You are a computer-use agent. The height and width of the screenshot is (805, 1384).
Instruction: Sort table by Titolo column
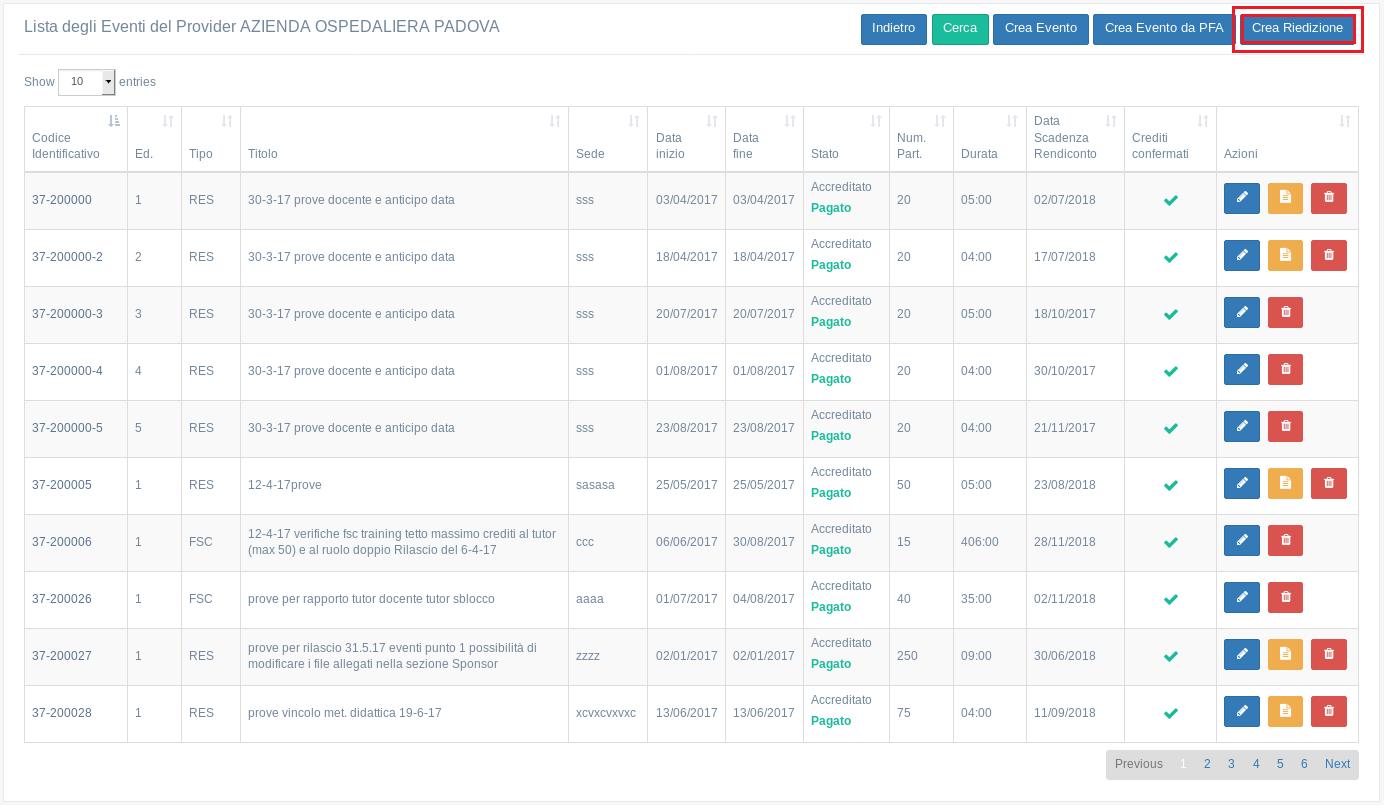405,139
